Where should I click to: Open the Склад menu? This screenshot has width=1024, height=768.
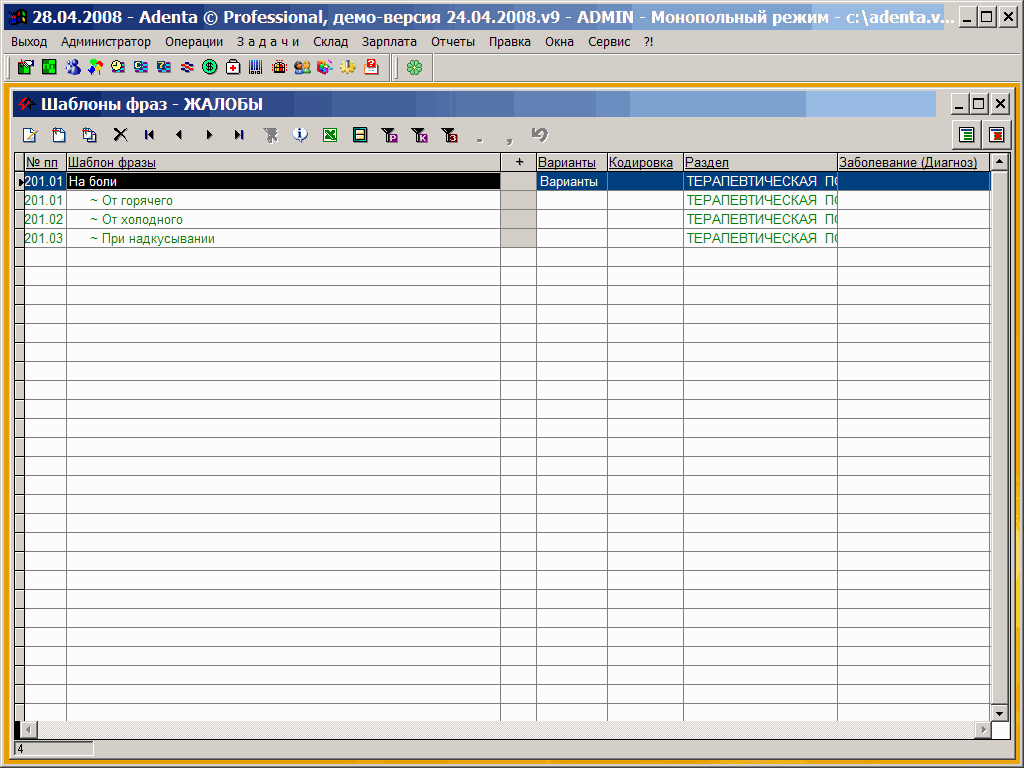pos(330,42)
